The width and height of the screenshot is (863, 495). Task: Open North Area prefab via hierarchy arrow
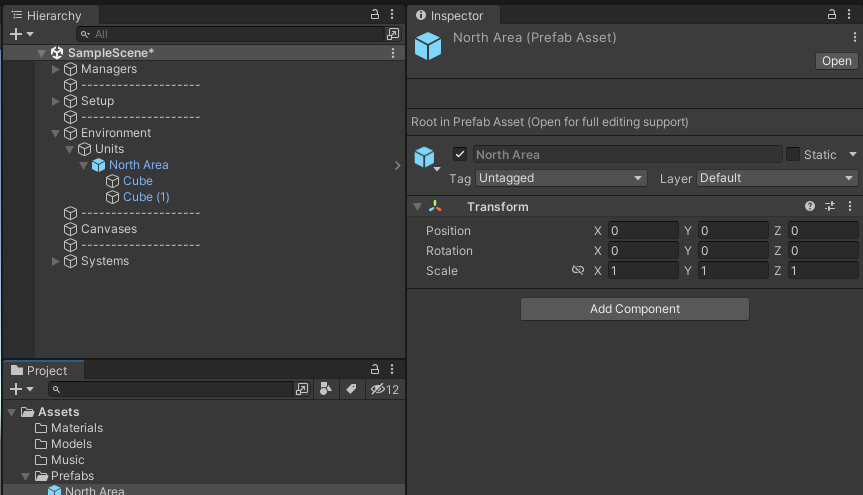pyautogui.click(x=398, y=165)
